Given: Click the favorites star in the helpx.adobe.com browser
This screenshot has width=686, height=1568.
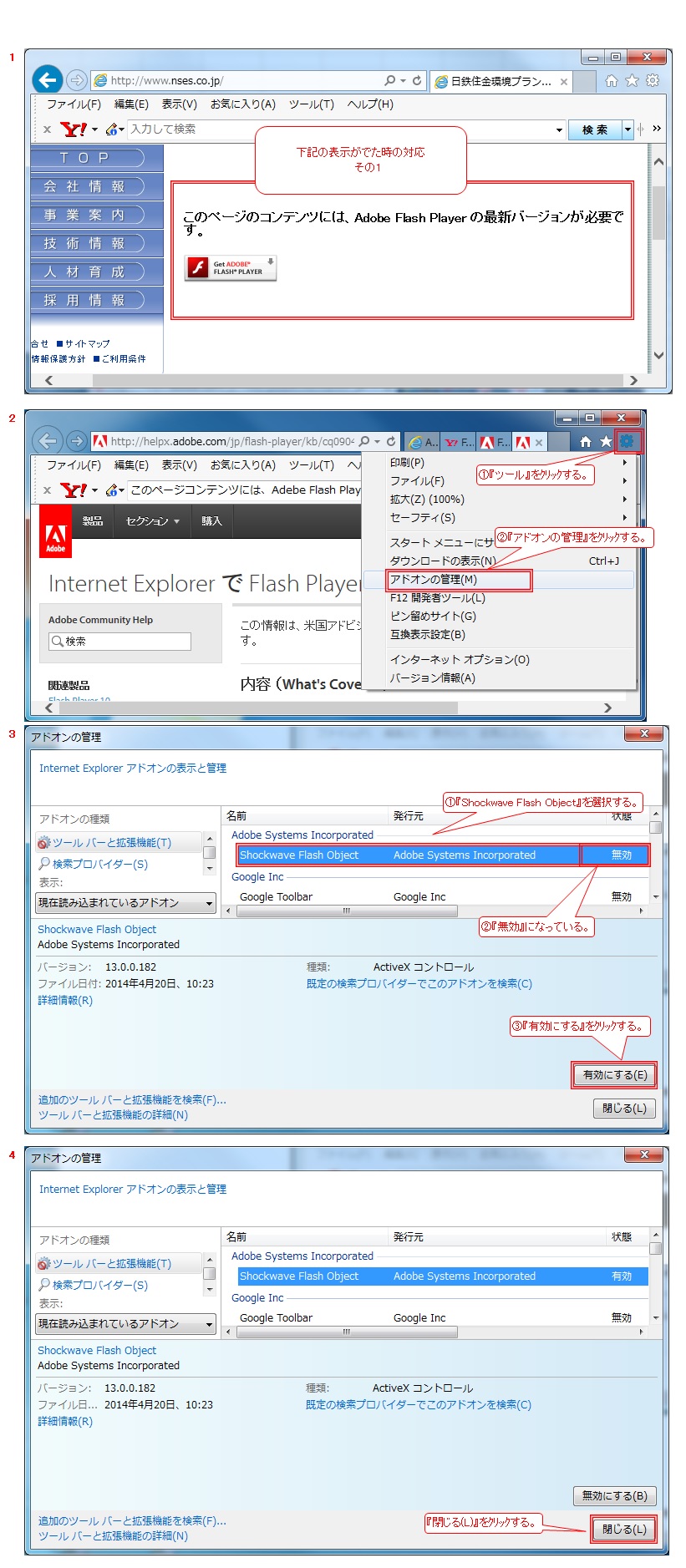Looking at the screenshot, I should point(606,441).
